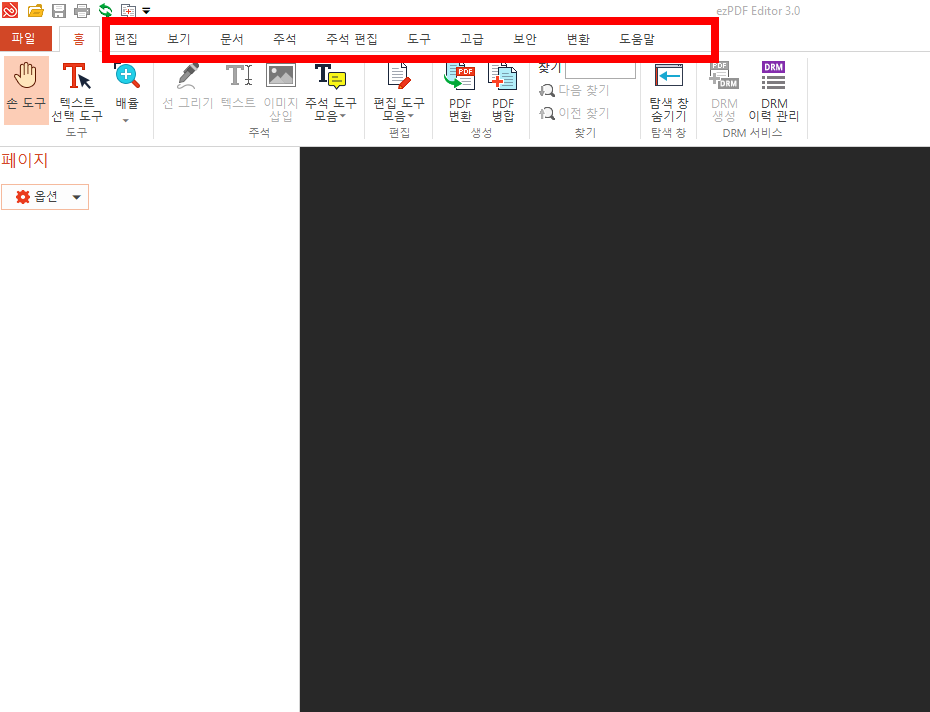This screenshot has width=930, height=712.
Task: Open the 파일 menu
Action: tap(25, 38)
